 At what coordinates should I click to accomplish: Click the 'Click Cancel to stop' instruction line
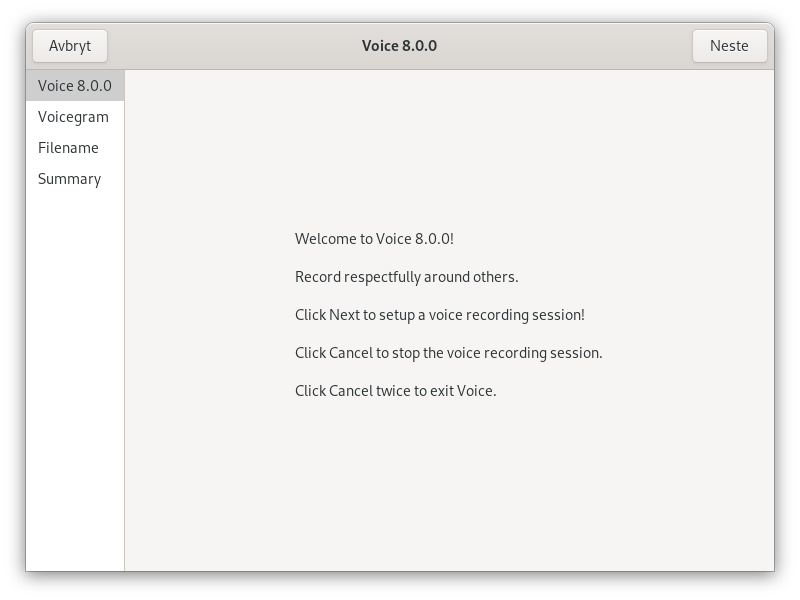pos(448,353)
